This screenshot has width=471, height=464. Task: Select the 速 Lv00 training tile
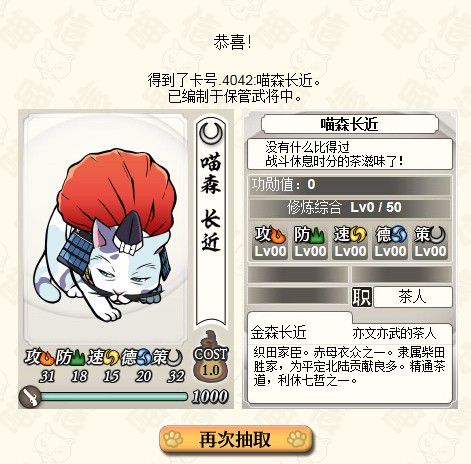[350, 242]
